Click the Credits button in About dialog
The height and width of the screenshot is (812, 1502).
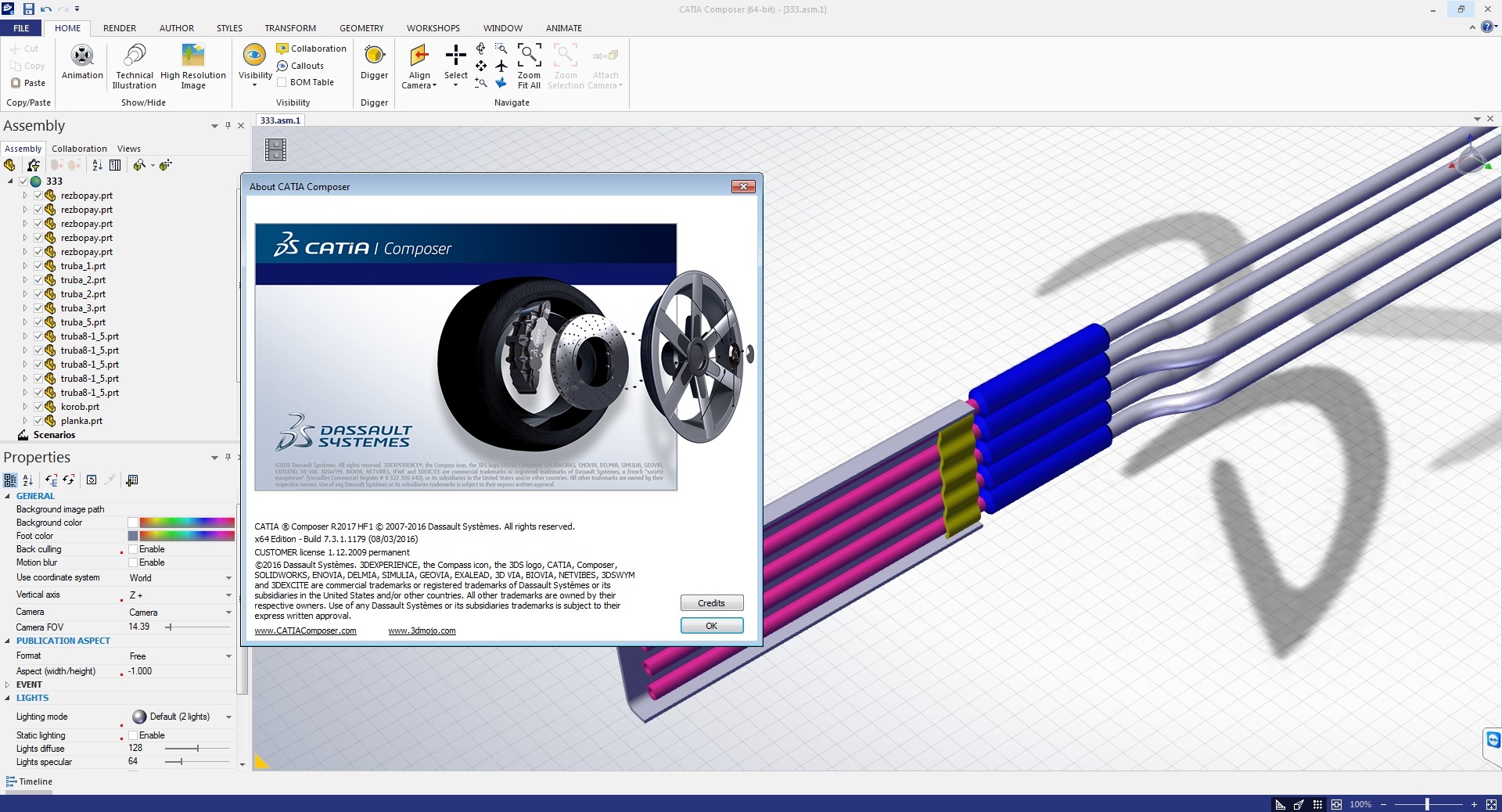pos(712,603)
